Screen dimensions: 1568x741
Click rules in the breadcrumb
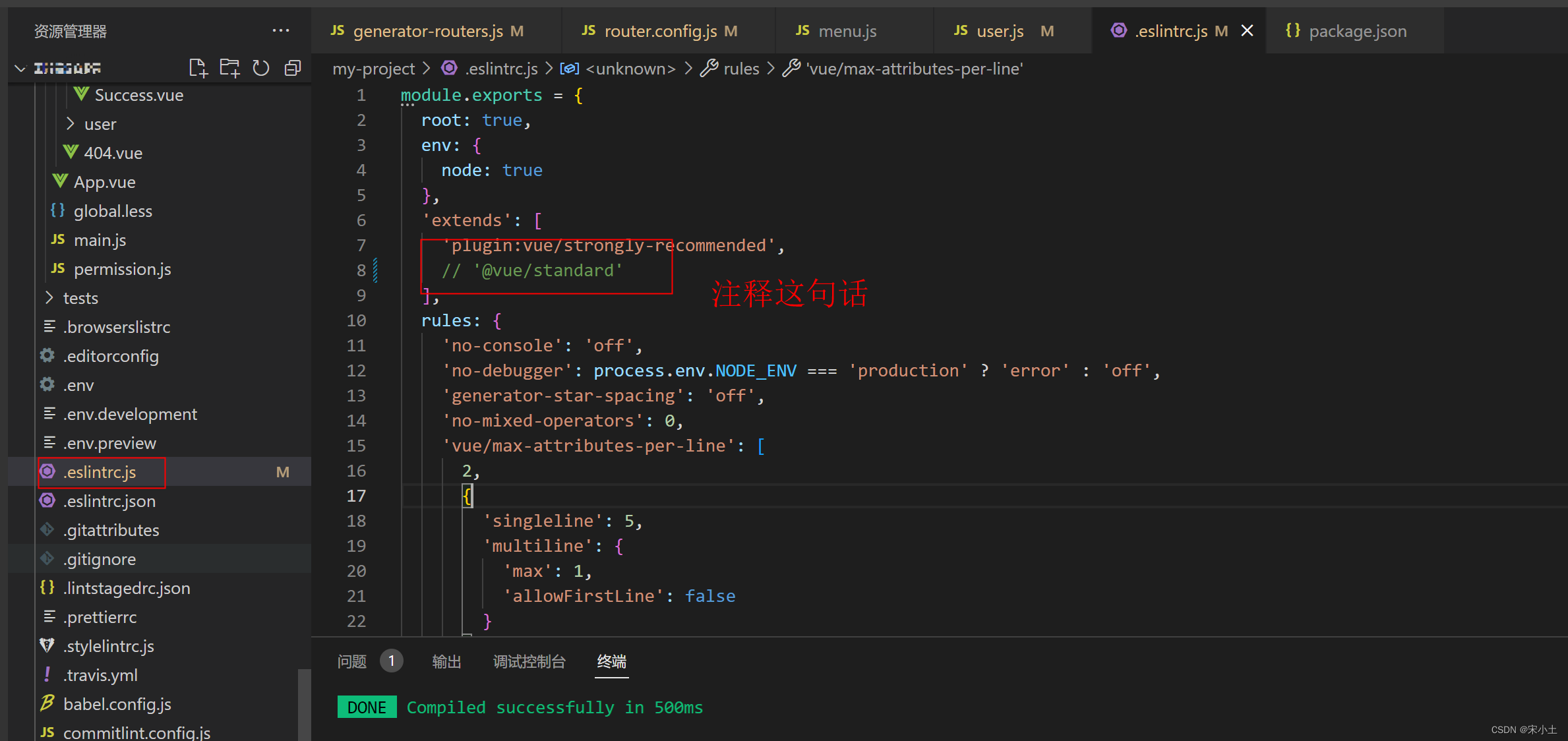[741, 69]
